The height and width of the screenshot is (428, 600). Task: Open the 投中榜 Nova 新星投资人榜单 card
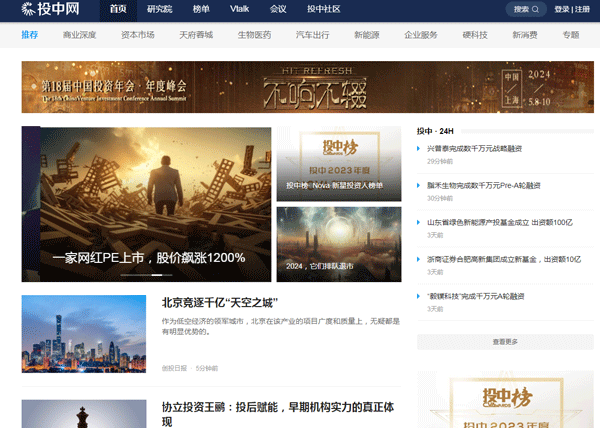point(339,164)
